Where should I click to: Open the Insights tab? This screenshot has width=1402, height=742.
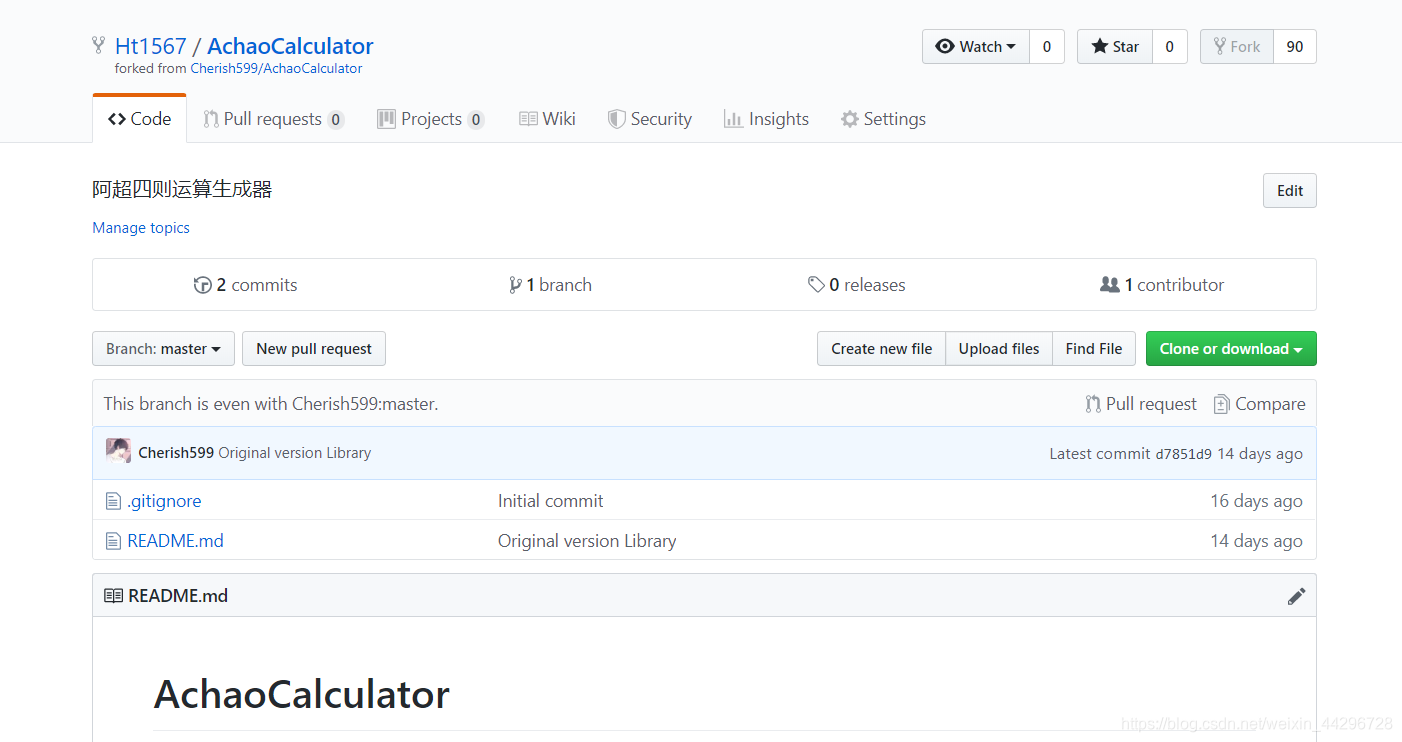coord(766,119)
